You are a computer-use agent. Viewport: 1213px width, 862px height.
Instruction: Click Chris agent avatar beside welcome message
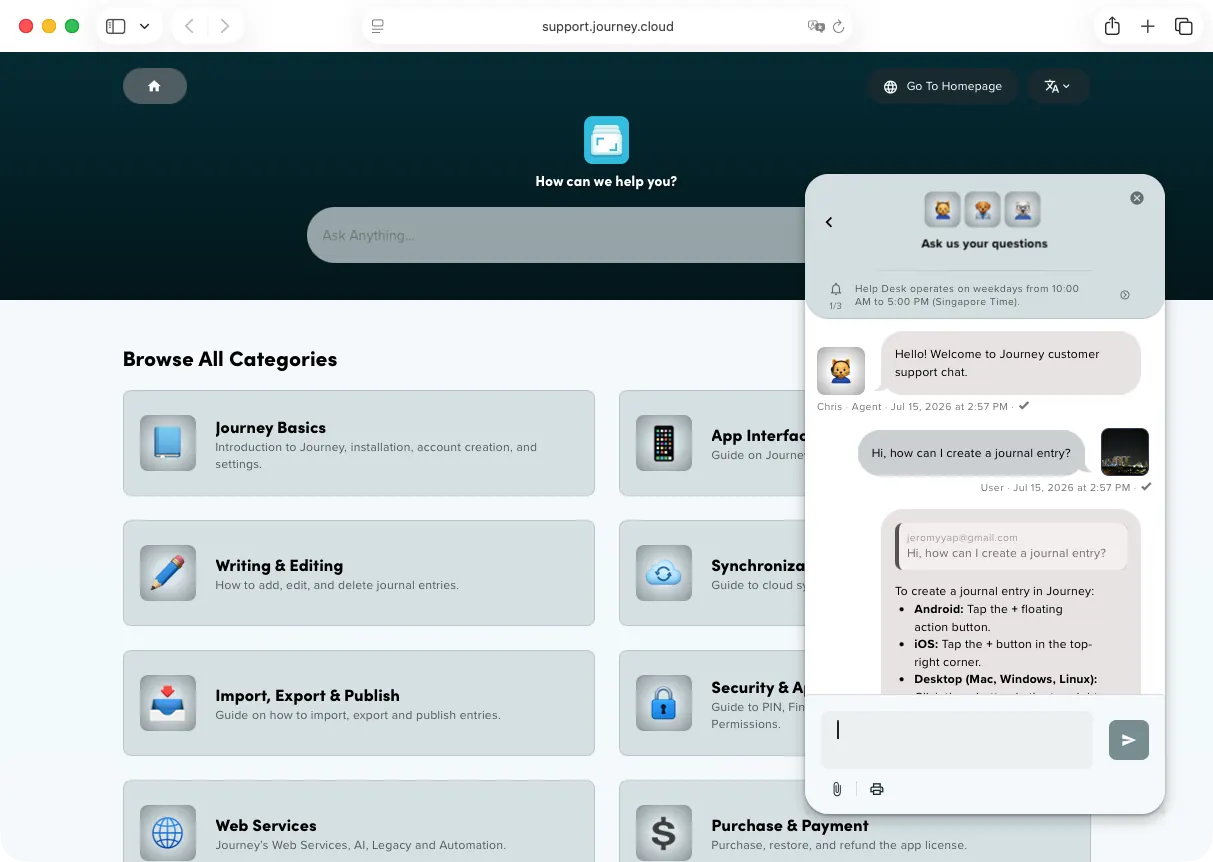tap(841, 371)
